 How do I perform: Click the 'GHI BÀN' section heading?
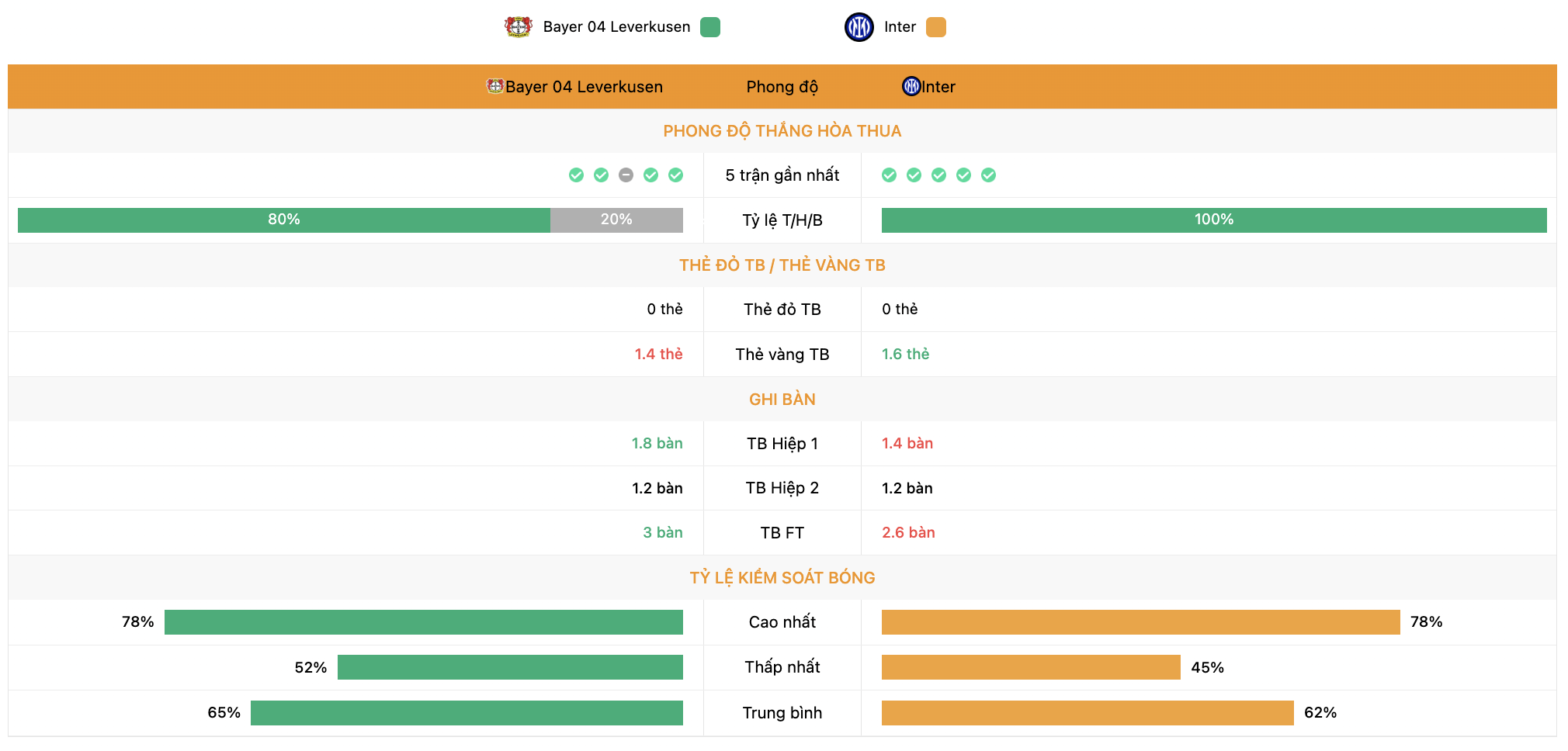(782, 400)
